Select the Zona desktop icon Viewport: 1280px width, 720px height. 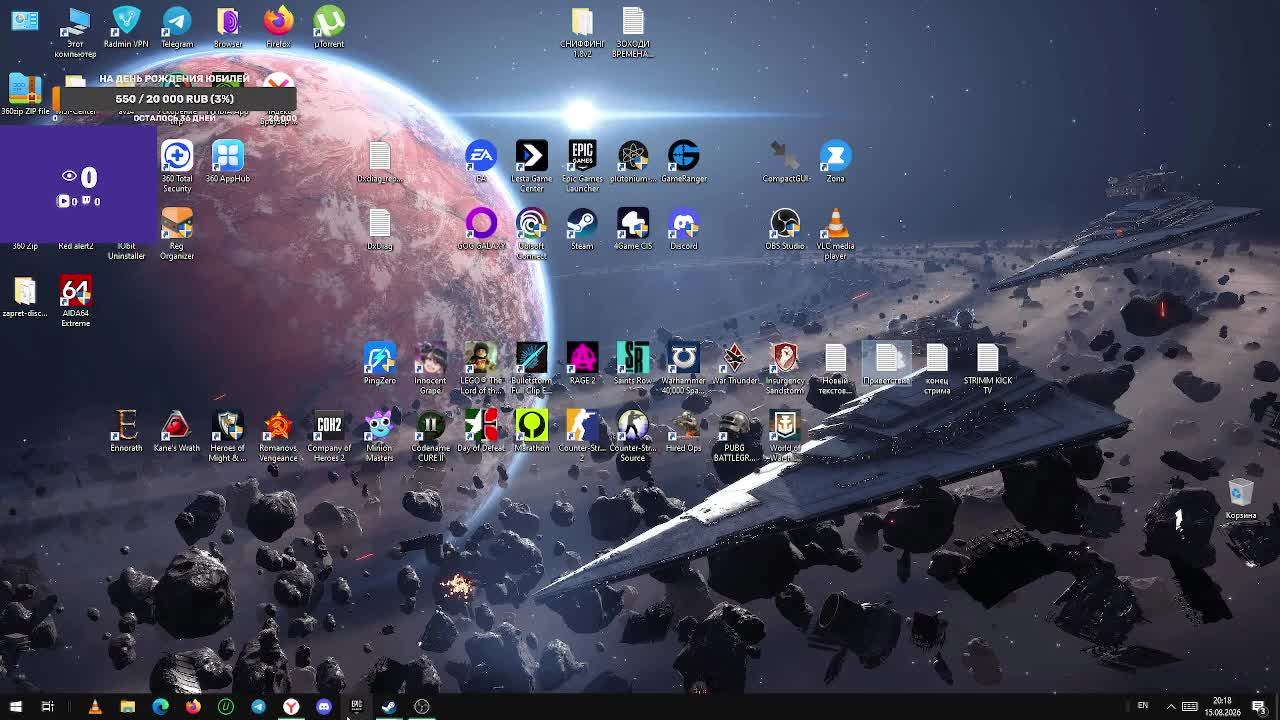click(x=836, y=162)
